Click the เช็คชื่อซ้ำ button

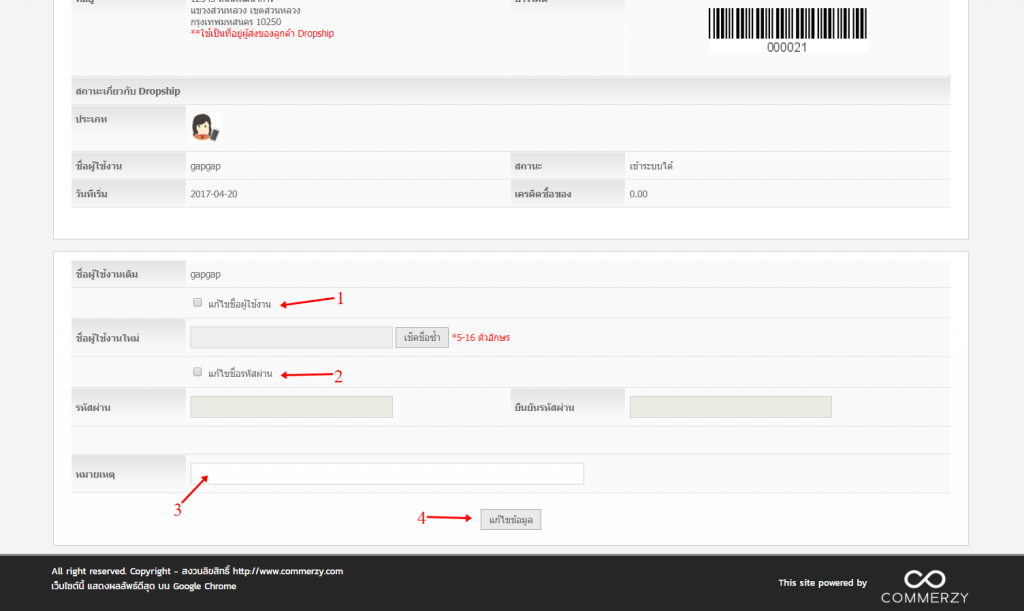point(422,337)
